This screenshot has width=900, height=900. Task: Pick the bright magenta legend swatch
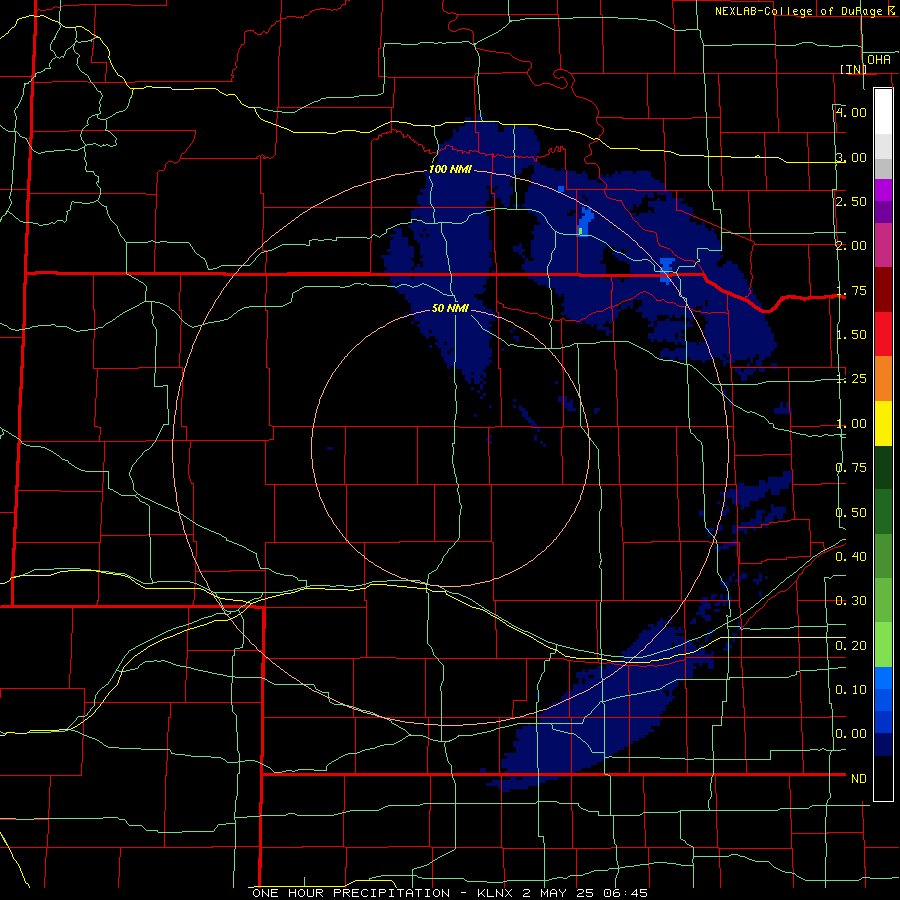883,190
